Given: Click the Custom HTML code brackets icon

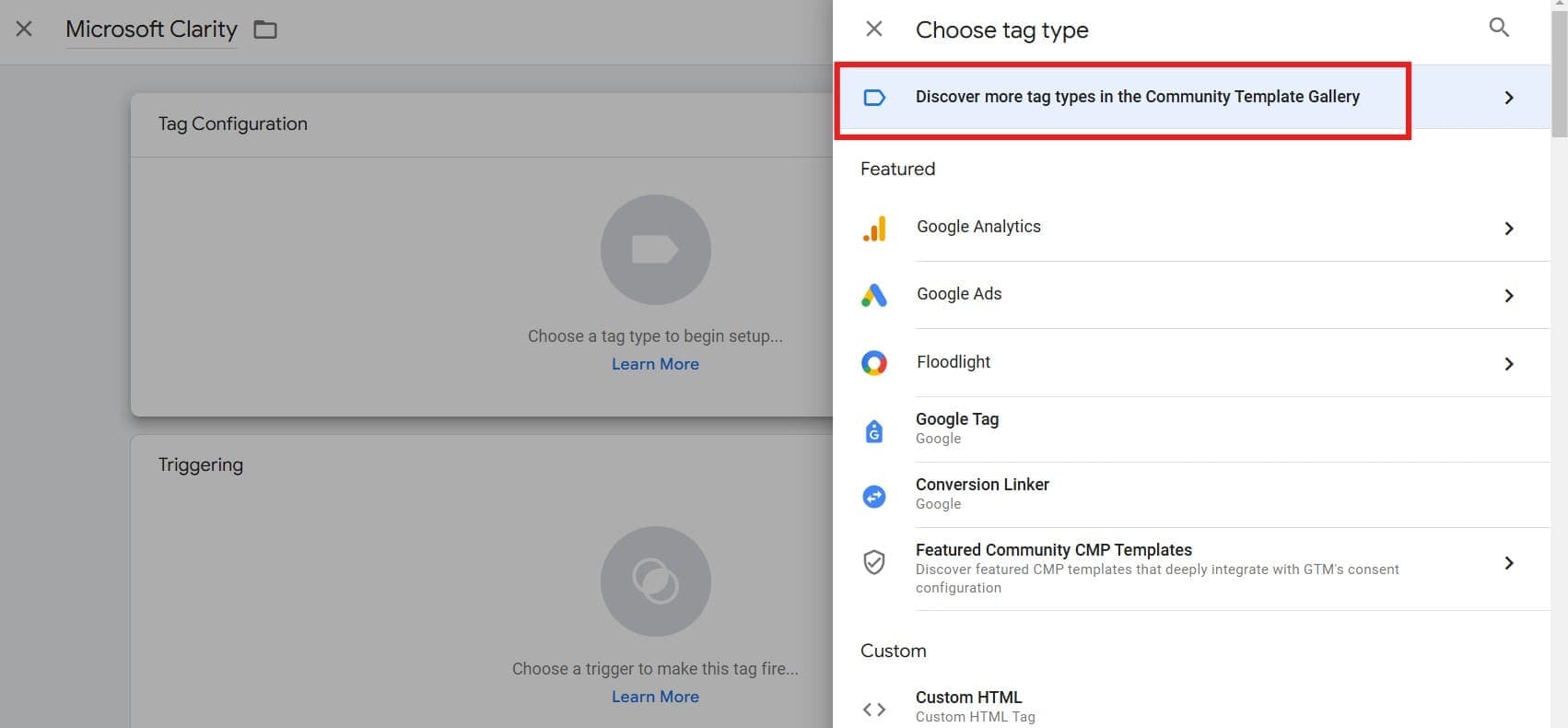Looking at the screenshot, I should pos(874,709).
